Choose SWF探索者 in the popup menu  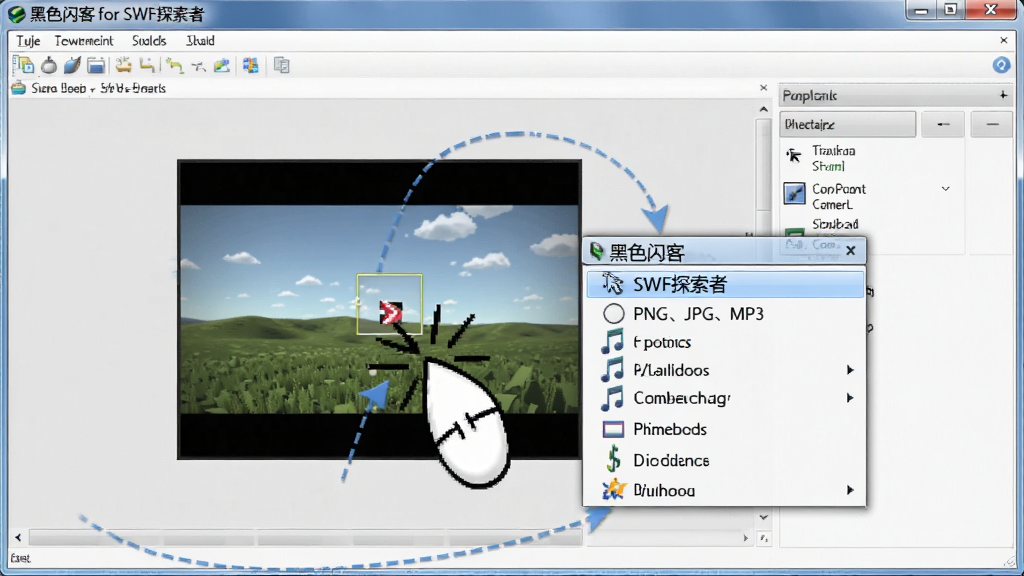(x=726, y=284)
